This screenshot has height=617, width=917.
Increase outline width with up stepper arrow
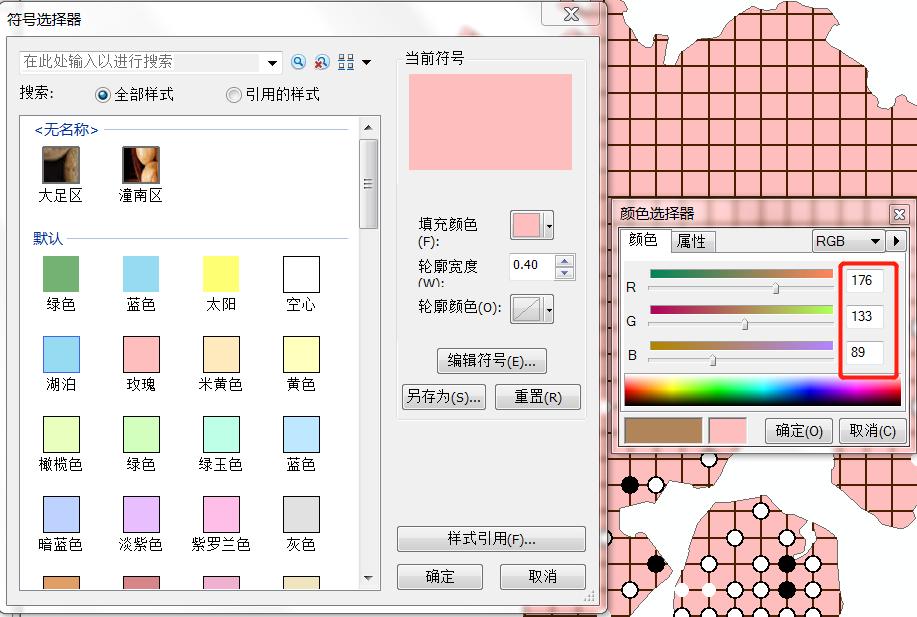coord(565,260)
